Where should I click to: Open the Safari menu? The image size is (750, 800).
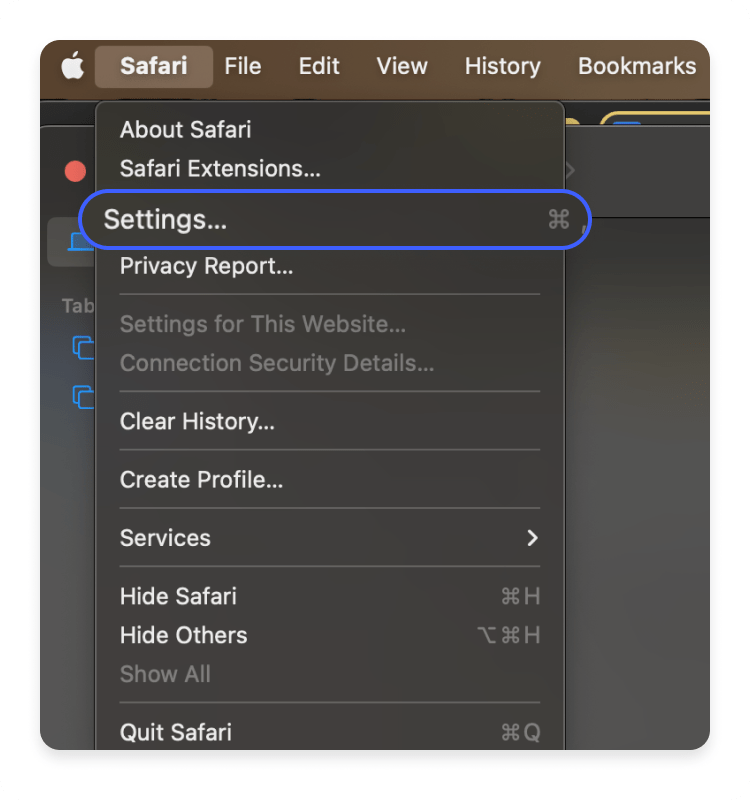pos(153,66)
